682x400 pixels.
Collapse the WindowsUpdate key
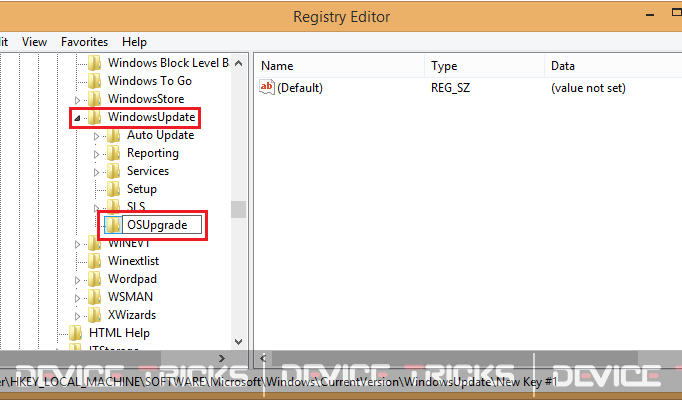click(77, 118)
